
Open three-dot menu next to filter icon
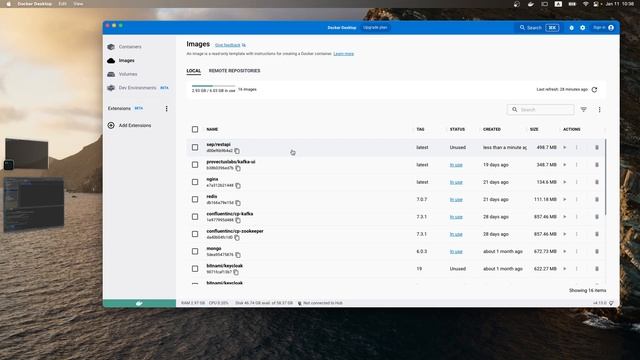point(599,109)
